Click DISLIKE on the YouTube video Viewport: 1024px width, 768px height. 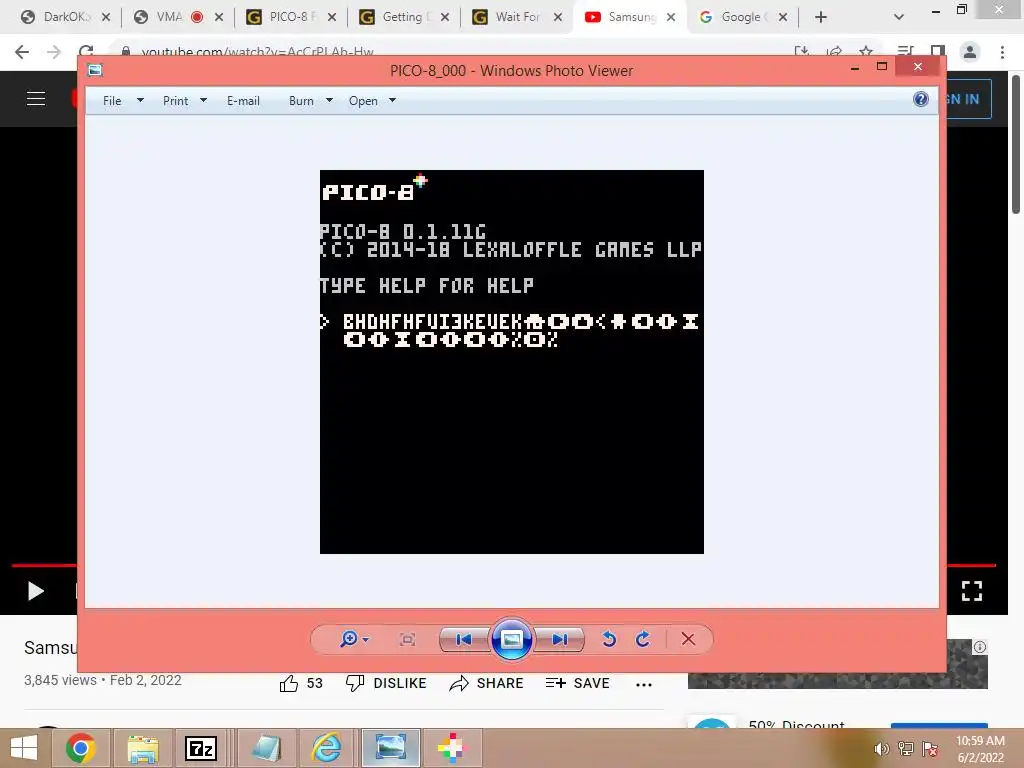tap(386, 683)
